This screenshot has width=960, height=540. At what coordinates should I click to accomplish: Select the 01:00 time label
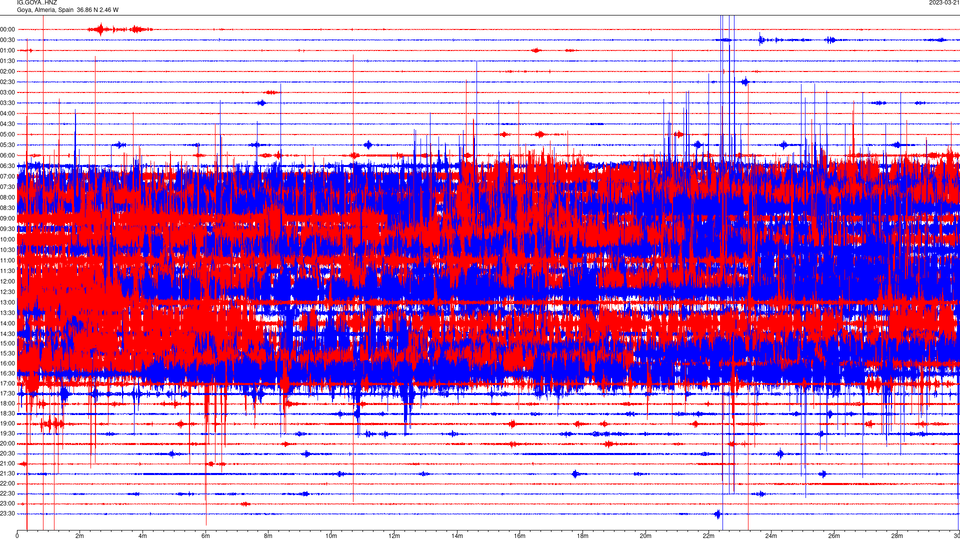8,50
